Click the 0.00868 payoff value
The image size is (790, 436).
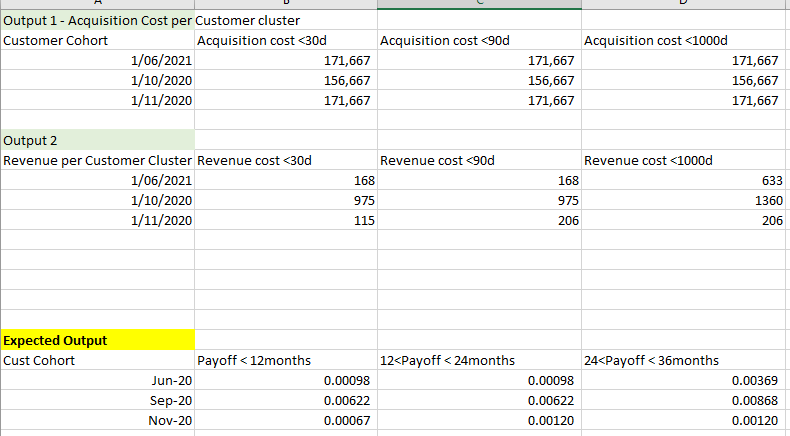(x=686, y=400)
